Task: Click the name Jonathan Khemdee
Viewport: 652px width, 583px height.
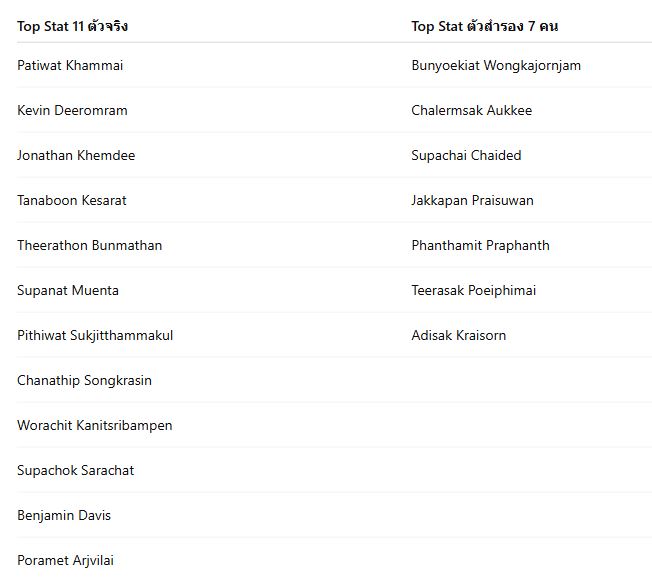Action: click(x=76, y=155)
